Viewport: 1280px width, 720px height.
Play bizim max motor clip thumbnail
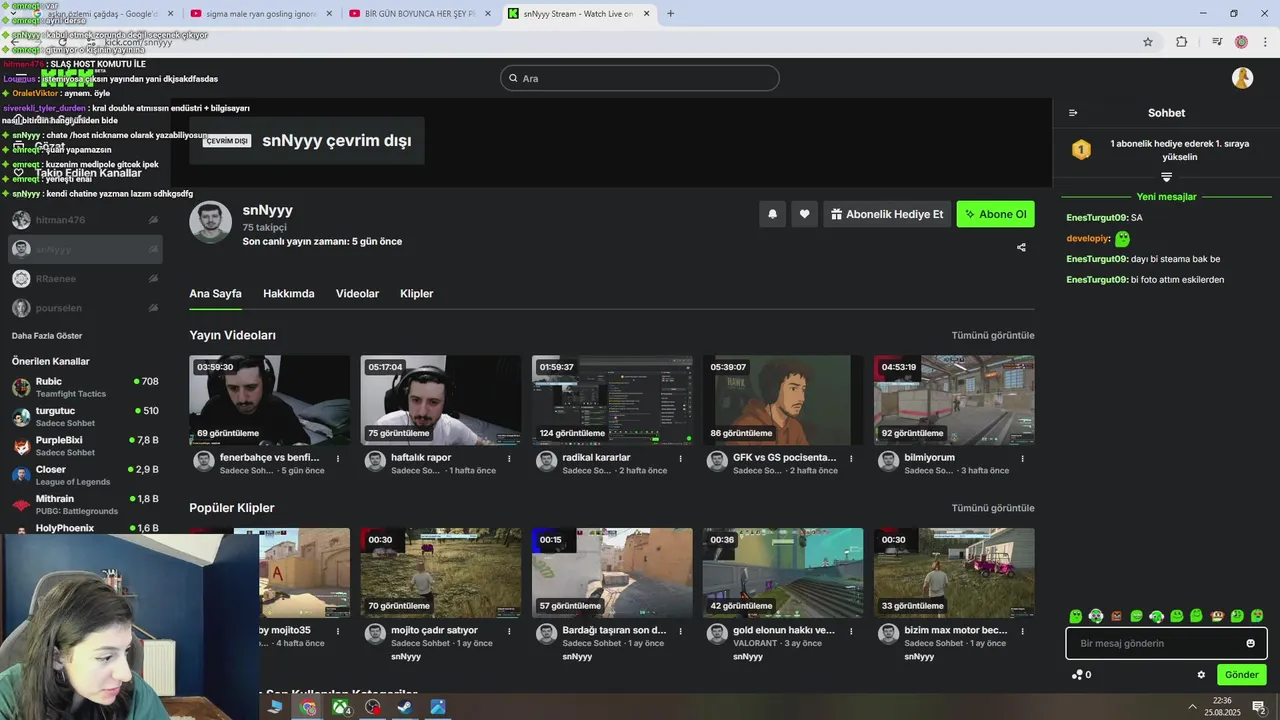954,573
